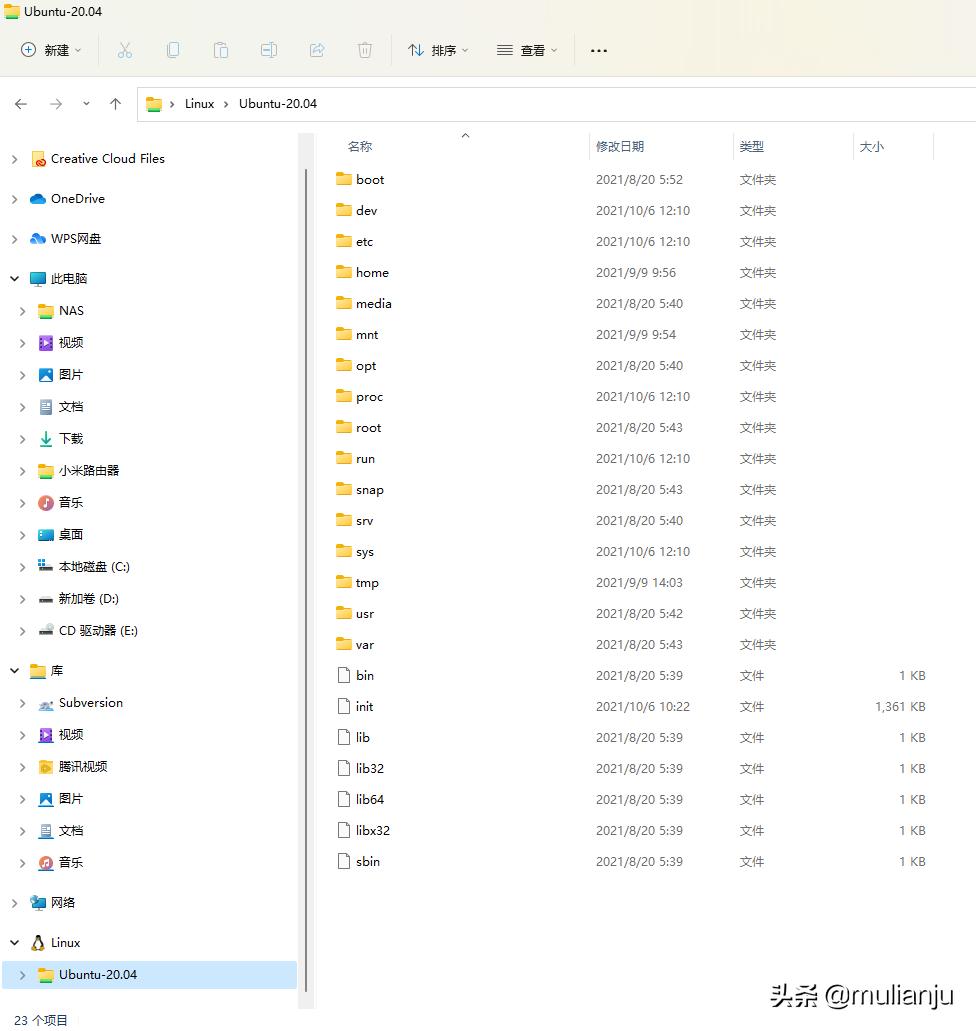Open recent locations with the address bar chevron
The image size is (976, 1031).
click(x=85, y=103)
